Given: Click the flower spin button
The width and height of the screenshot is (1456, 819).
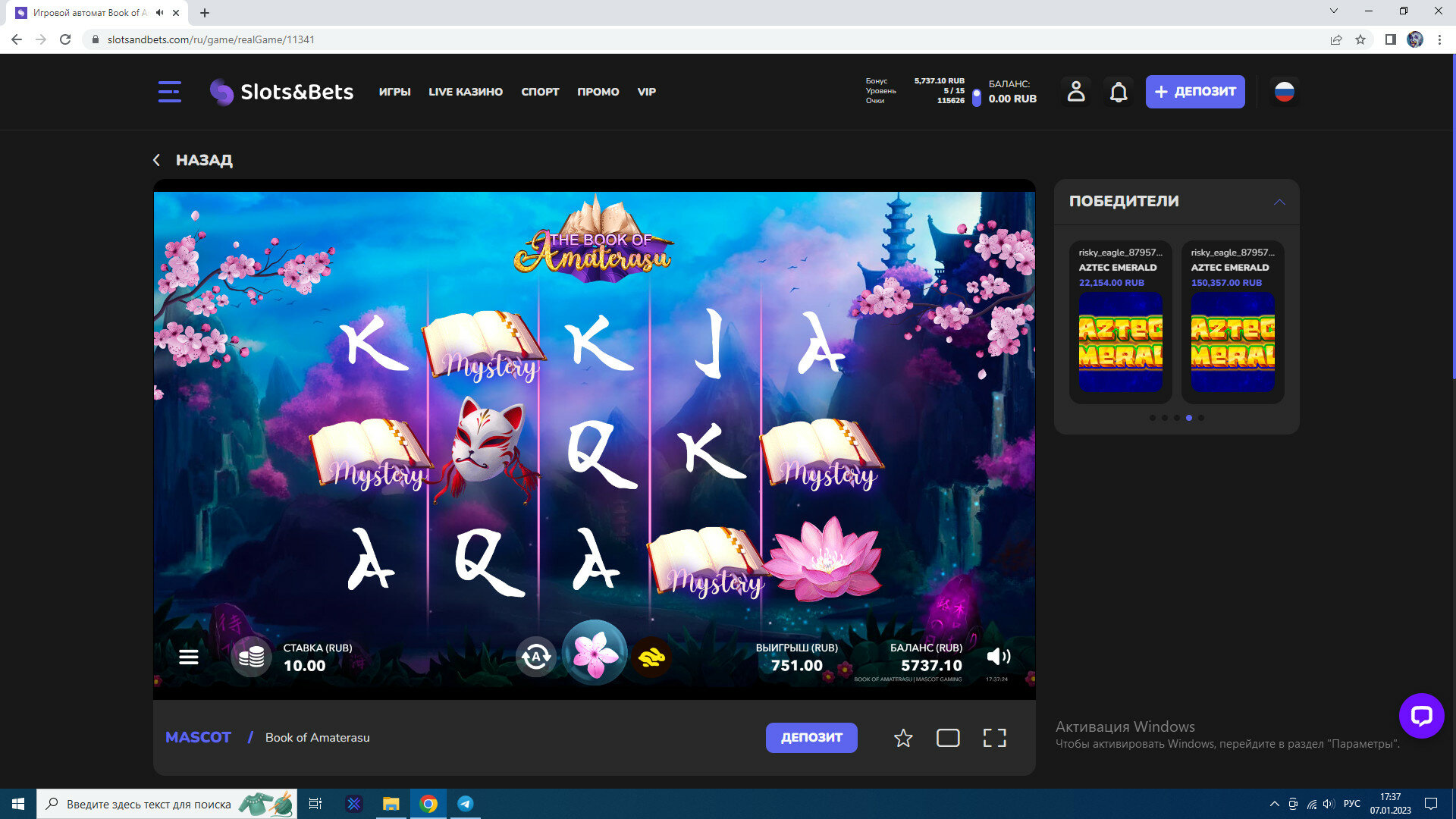Looking at the screenshot, I should point(595,654).
